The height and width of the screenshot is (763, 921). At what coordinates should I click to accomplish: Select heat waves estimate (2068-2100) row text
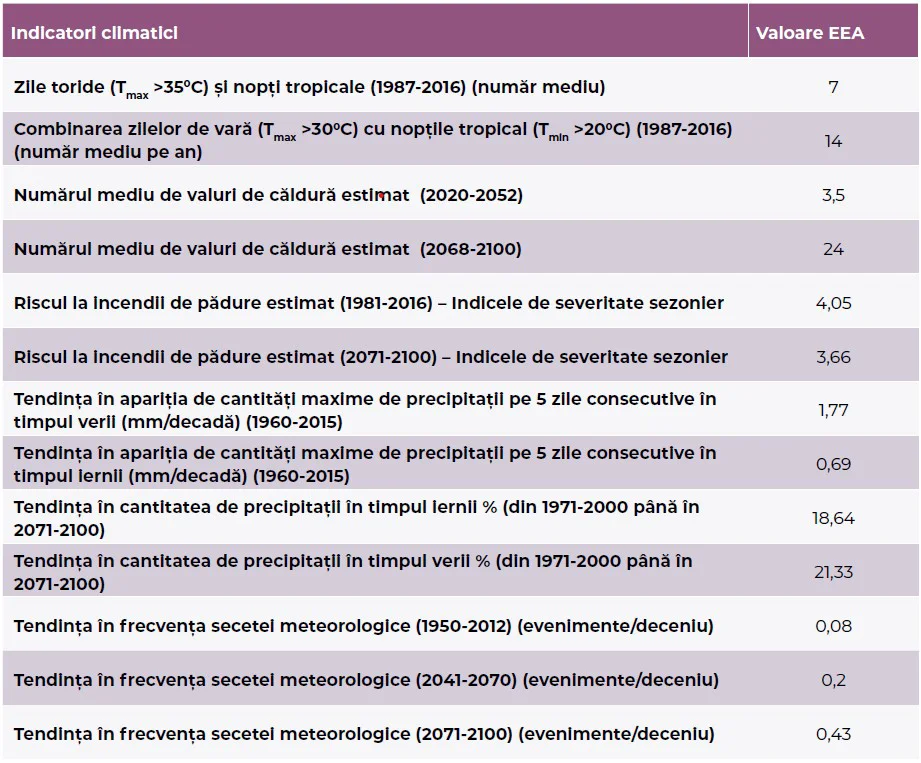268,249
